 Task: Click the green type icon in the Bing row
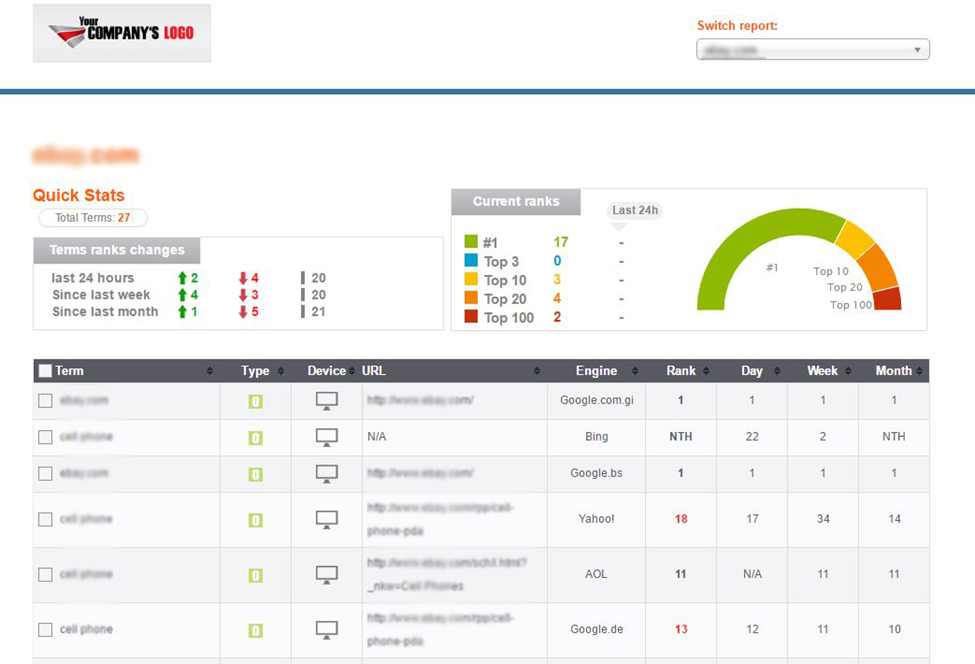click(256, 438)
